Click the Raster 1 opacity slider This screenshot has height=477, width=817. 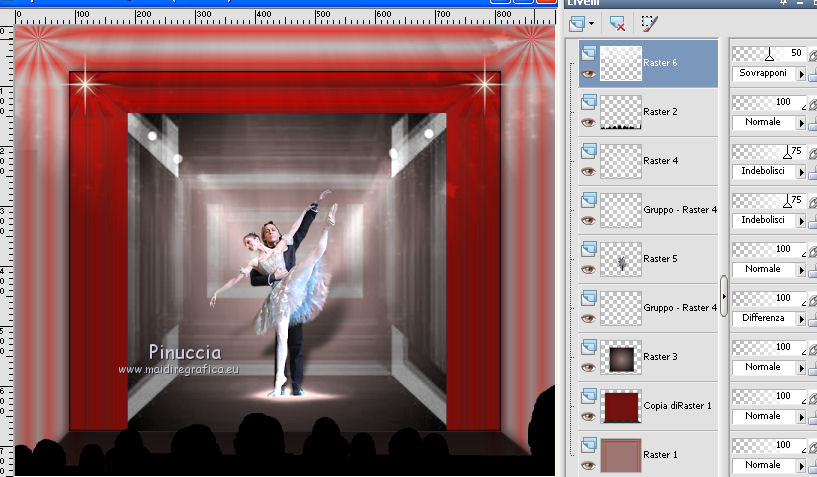769,445
